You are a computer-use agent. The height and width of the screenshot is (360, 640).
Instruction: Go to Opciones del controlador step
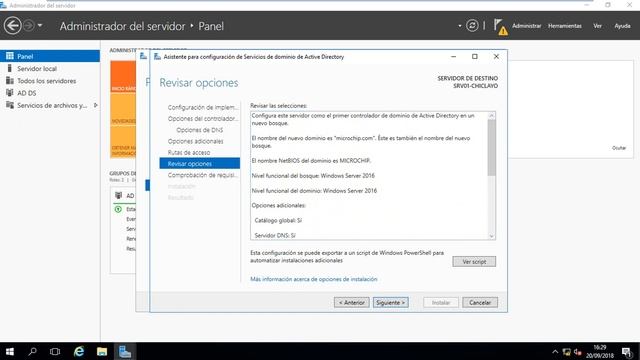coord(202,119)
